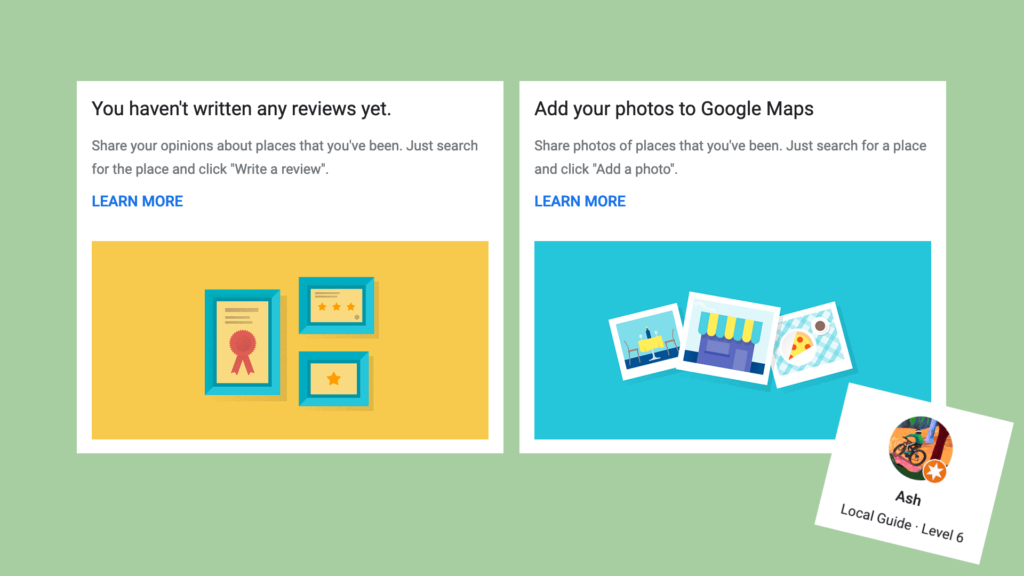Click the "Share your opinions about places" description
1024x576 pixels.
pos(285,157)
